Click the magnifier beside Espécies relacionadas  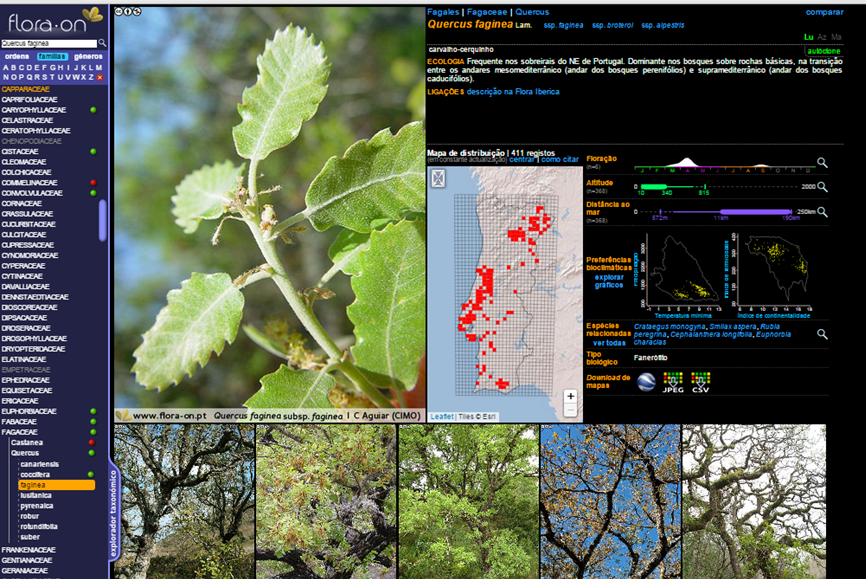point(822,334)
